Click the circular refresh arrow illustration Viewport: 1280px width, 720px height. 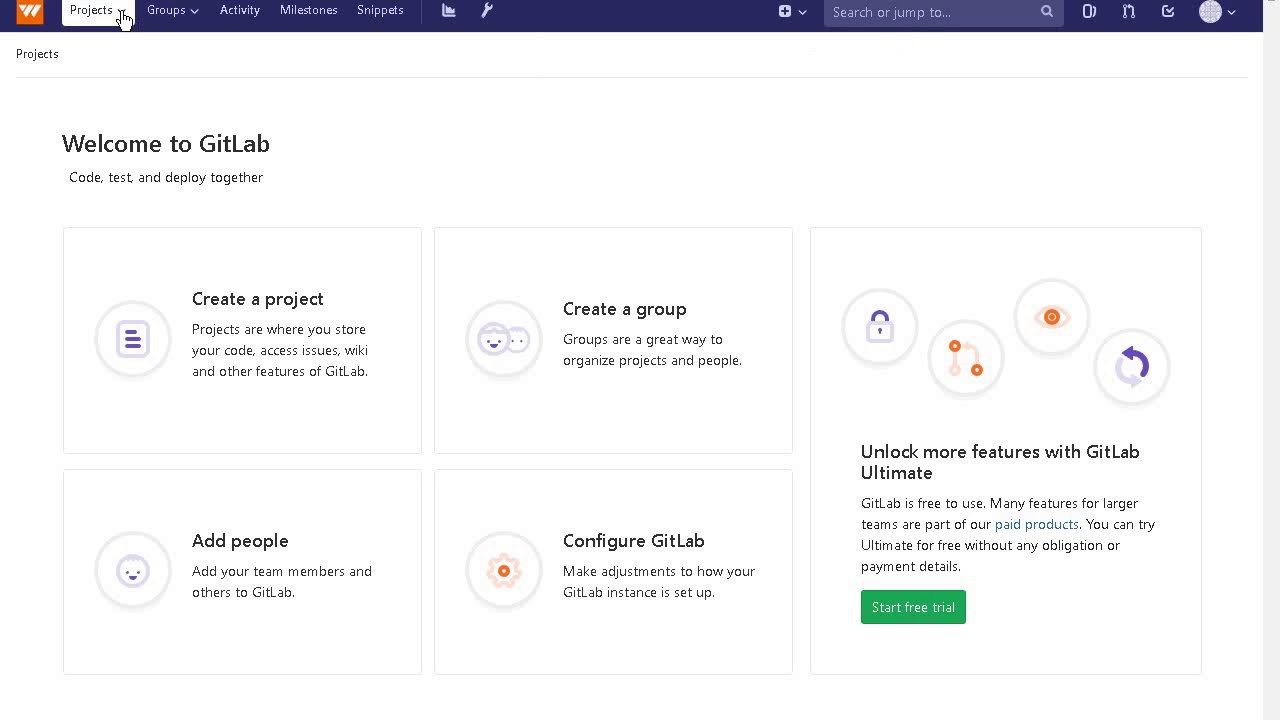[x=1132, y=367]
